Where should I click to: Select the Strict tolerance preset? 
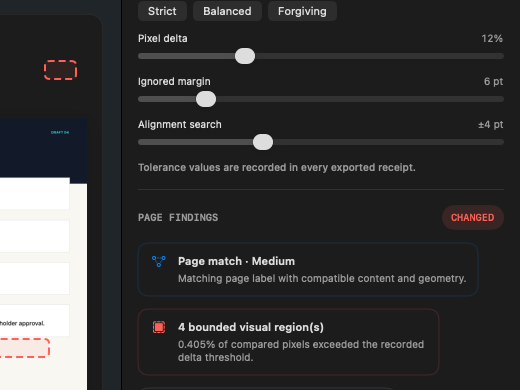[x=162, y=11]
